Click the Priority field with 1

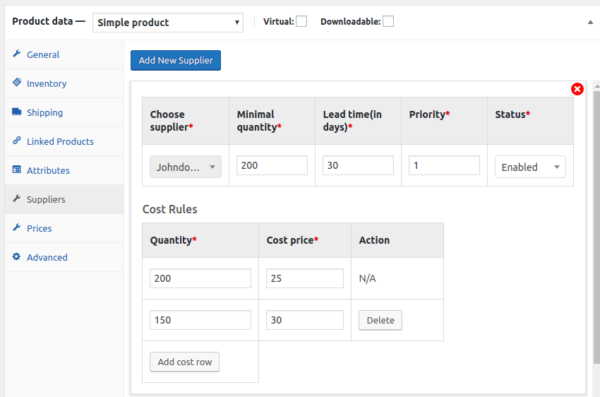[444, 165]
